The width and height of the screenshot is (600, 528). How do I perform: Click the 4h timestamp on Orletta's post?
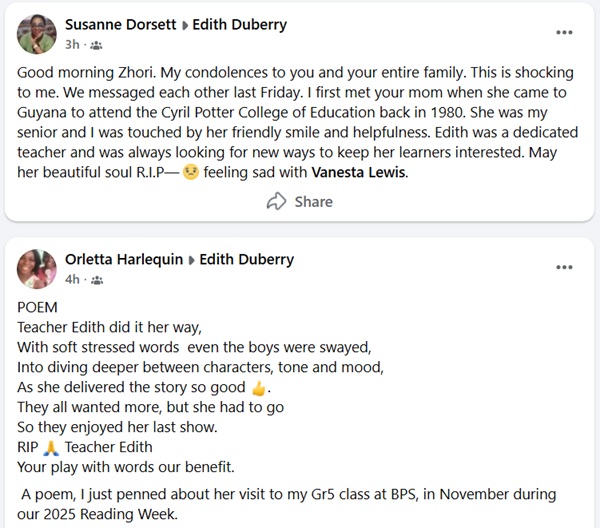[x=72, y=279]
